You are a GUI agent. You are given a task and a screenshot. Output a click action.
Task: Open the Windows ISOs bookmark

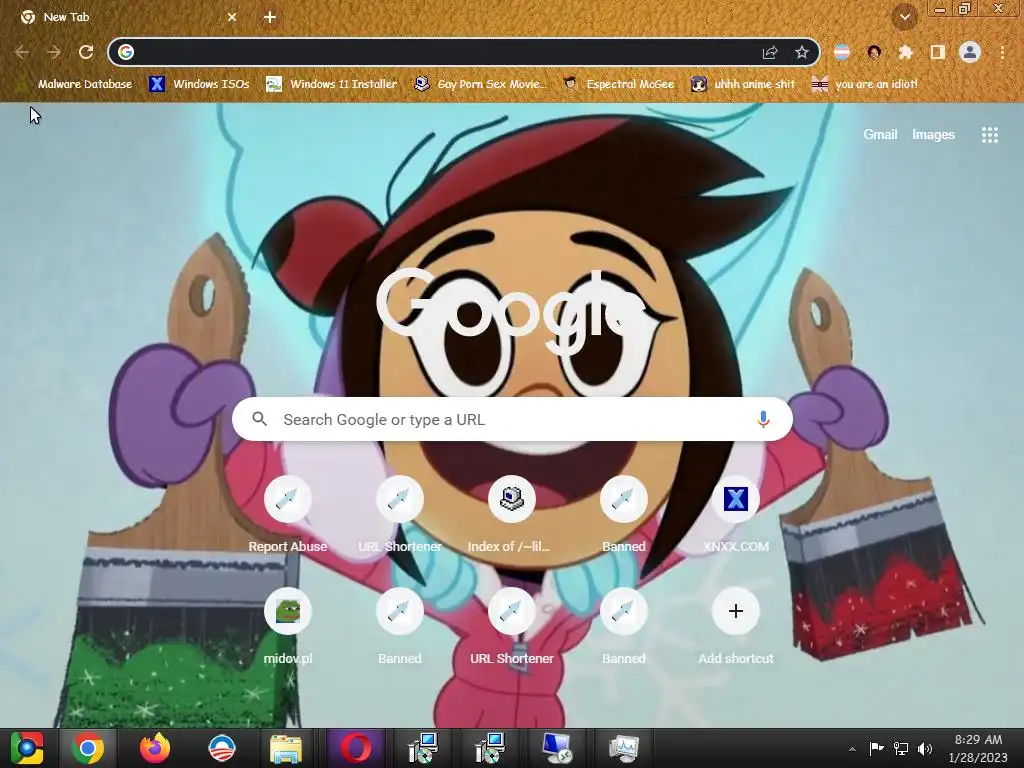point(199,84)
